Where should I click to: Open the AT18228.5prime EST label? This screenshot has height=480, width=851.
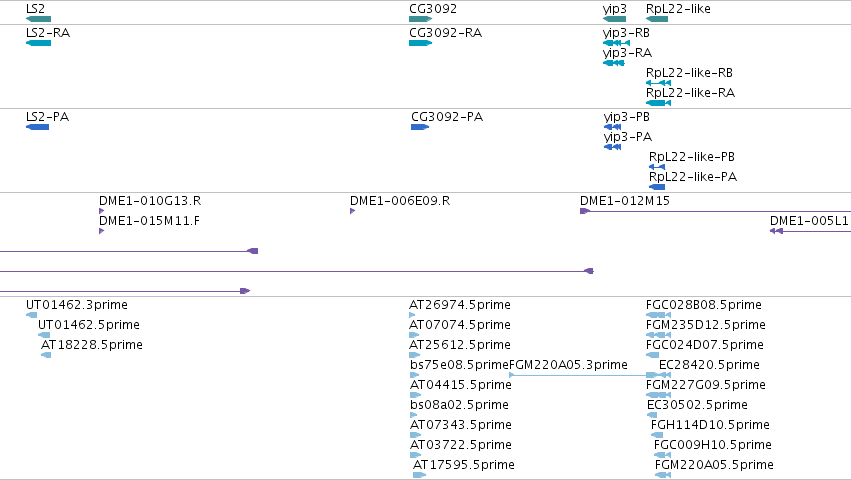[92, 345]
